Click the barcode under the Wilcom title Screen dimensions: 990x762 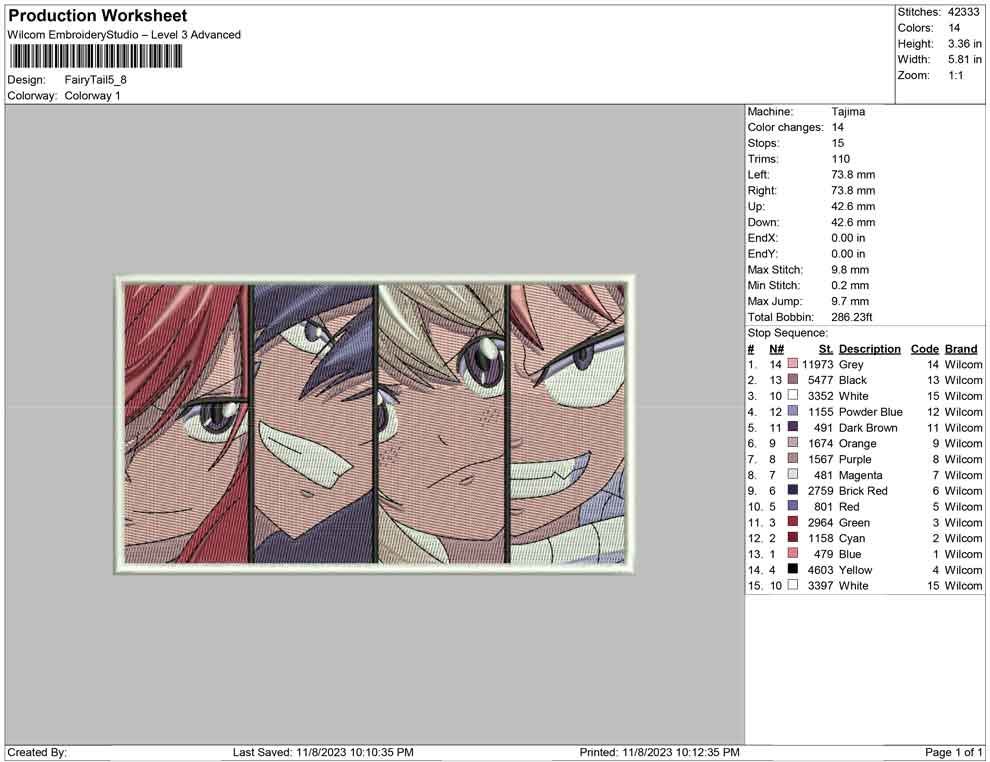[95, 57]
